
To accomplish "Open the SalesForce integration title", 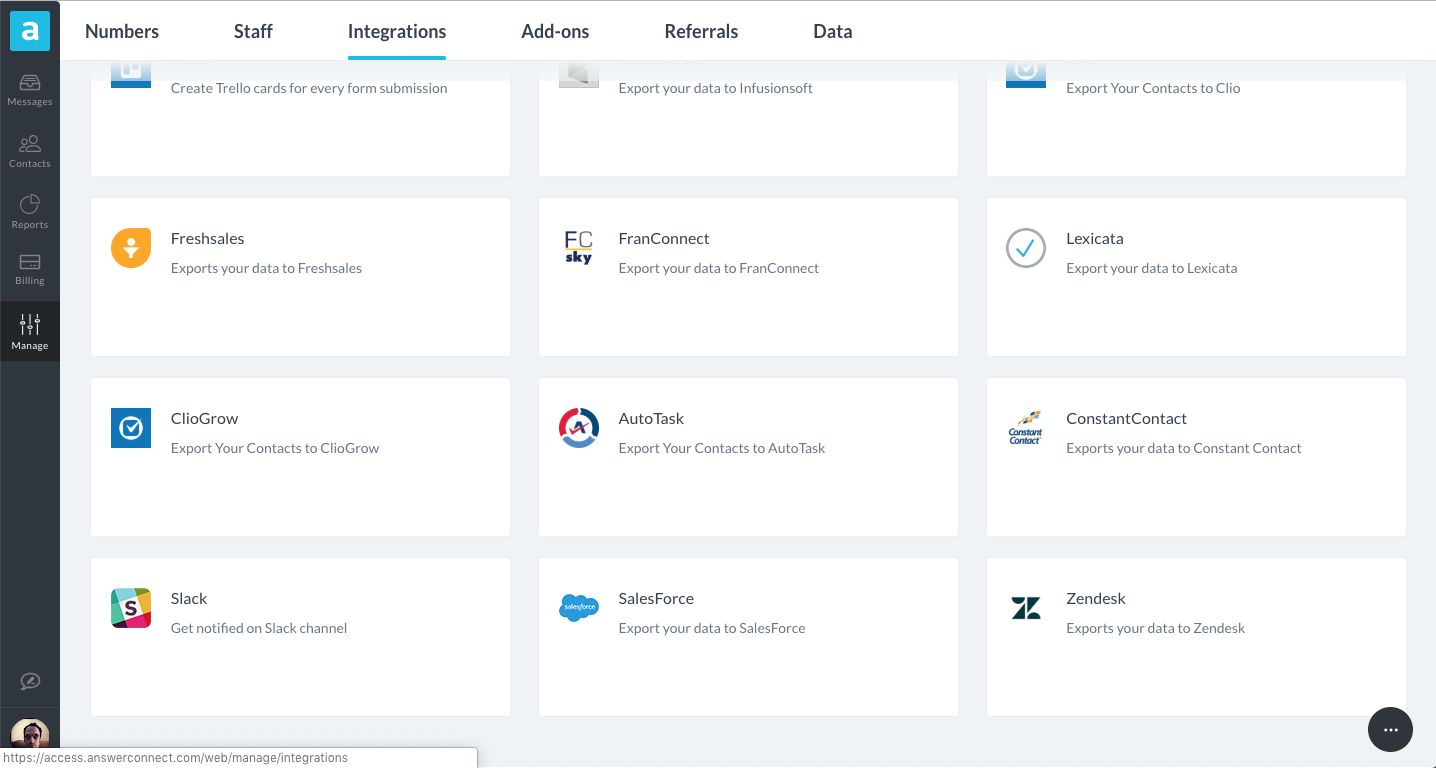I will click(x=656, y=598).
